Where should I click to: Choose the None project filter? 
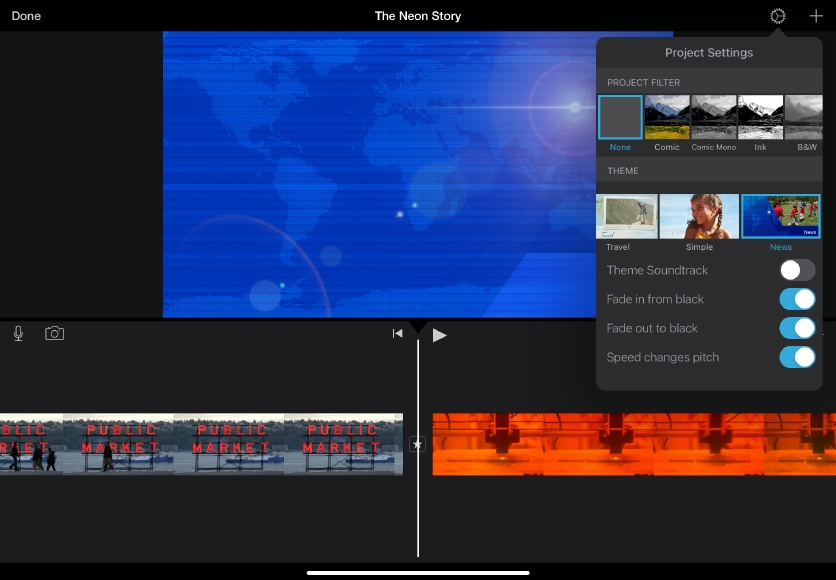(620, 117)
